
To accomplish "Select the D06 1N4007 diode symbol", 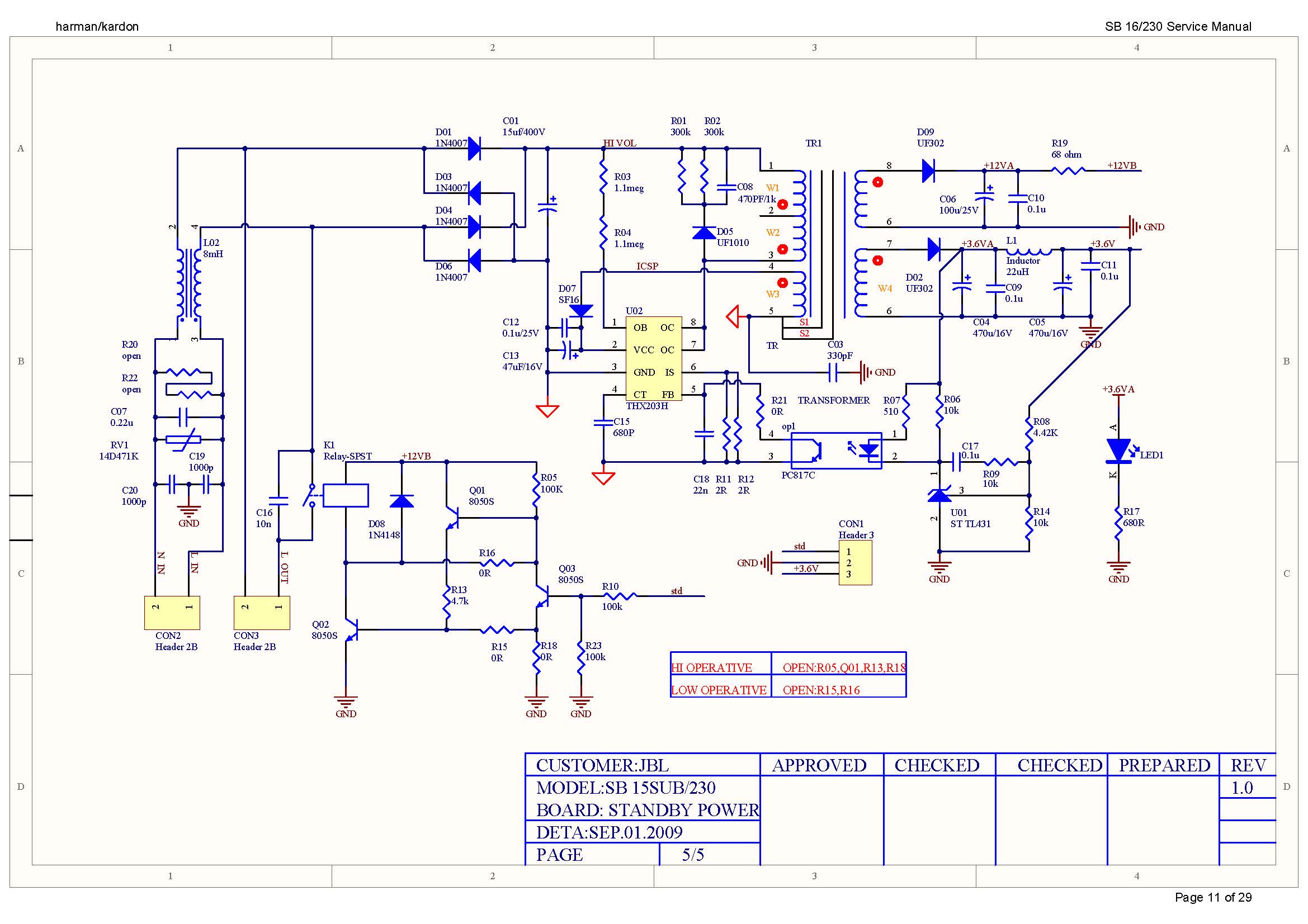I will click(474, 260).
